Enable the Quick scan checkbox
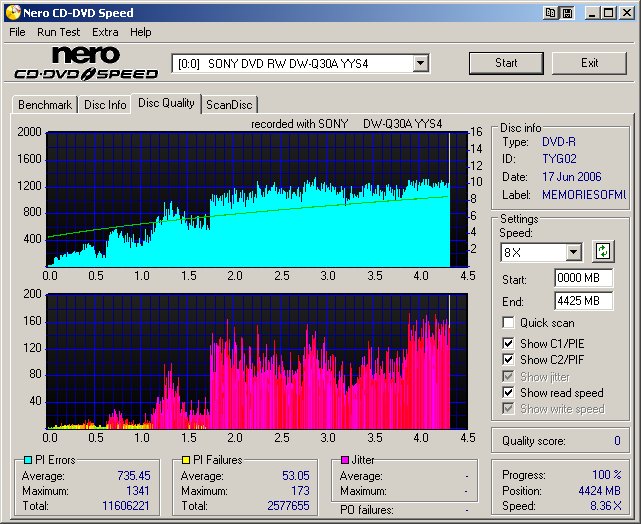This screenshot has height=524, width=641. coord(508,322)
